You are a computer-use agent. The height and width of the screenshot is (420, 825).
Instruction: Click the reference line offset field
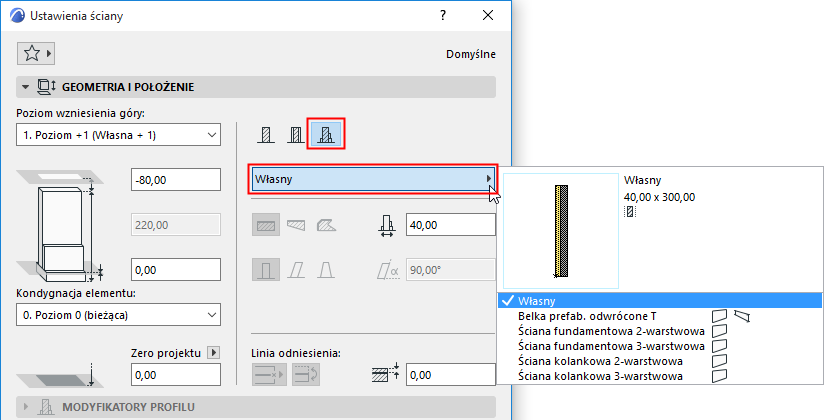click(x=451, y=375)
